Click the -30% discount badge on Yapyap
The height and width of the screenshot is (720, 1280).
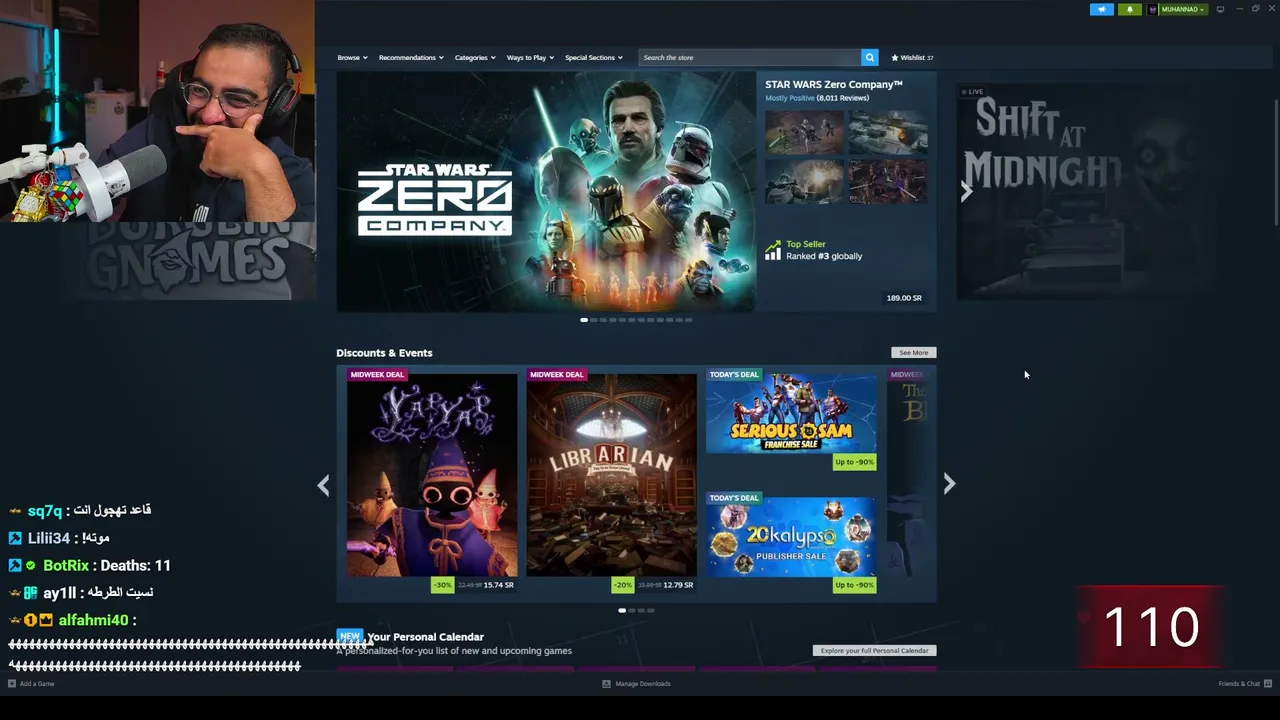[x=442, y=585]
